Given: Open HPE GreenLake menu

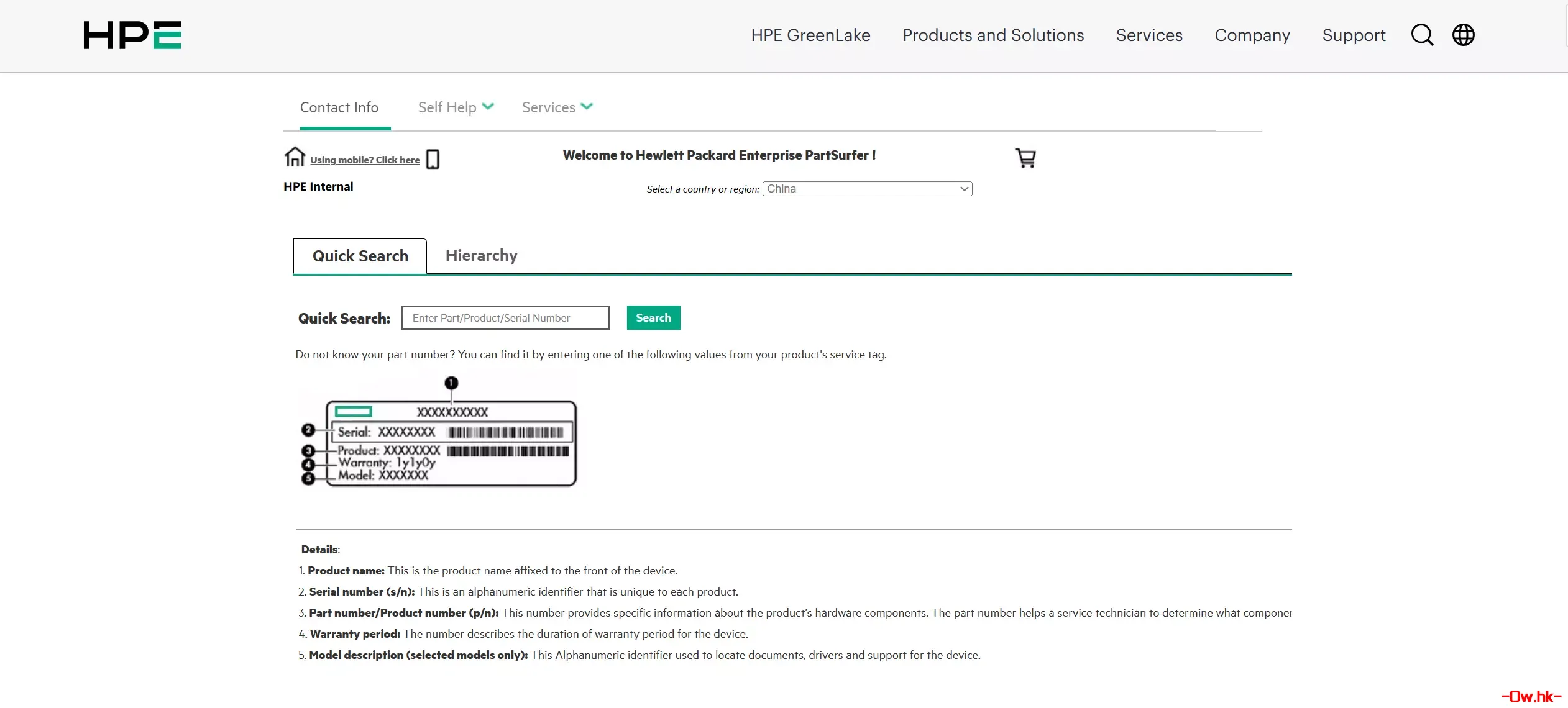Looking at the screenshot, I should (810, 35).
